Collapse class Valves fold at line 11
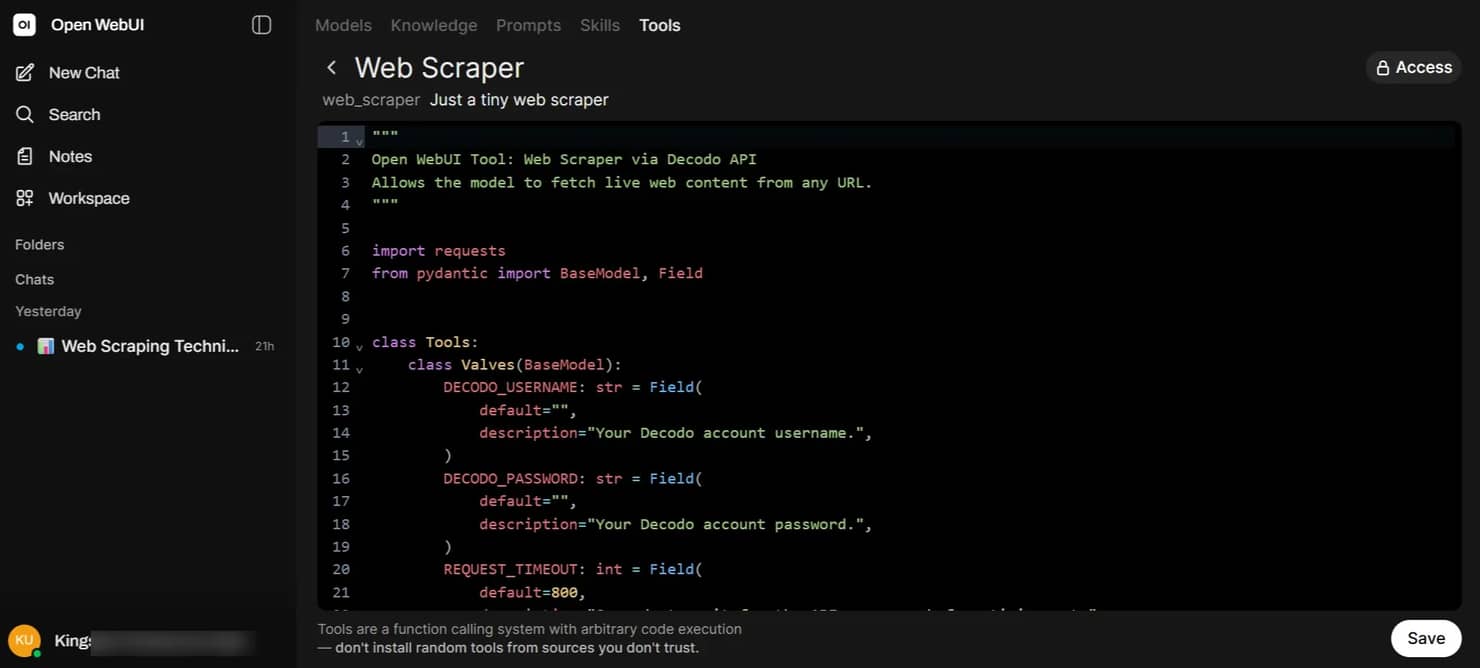This screenshot has width=1480, height=668. [x=360, y=369]
